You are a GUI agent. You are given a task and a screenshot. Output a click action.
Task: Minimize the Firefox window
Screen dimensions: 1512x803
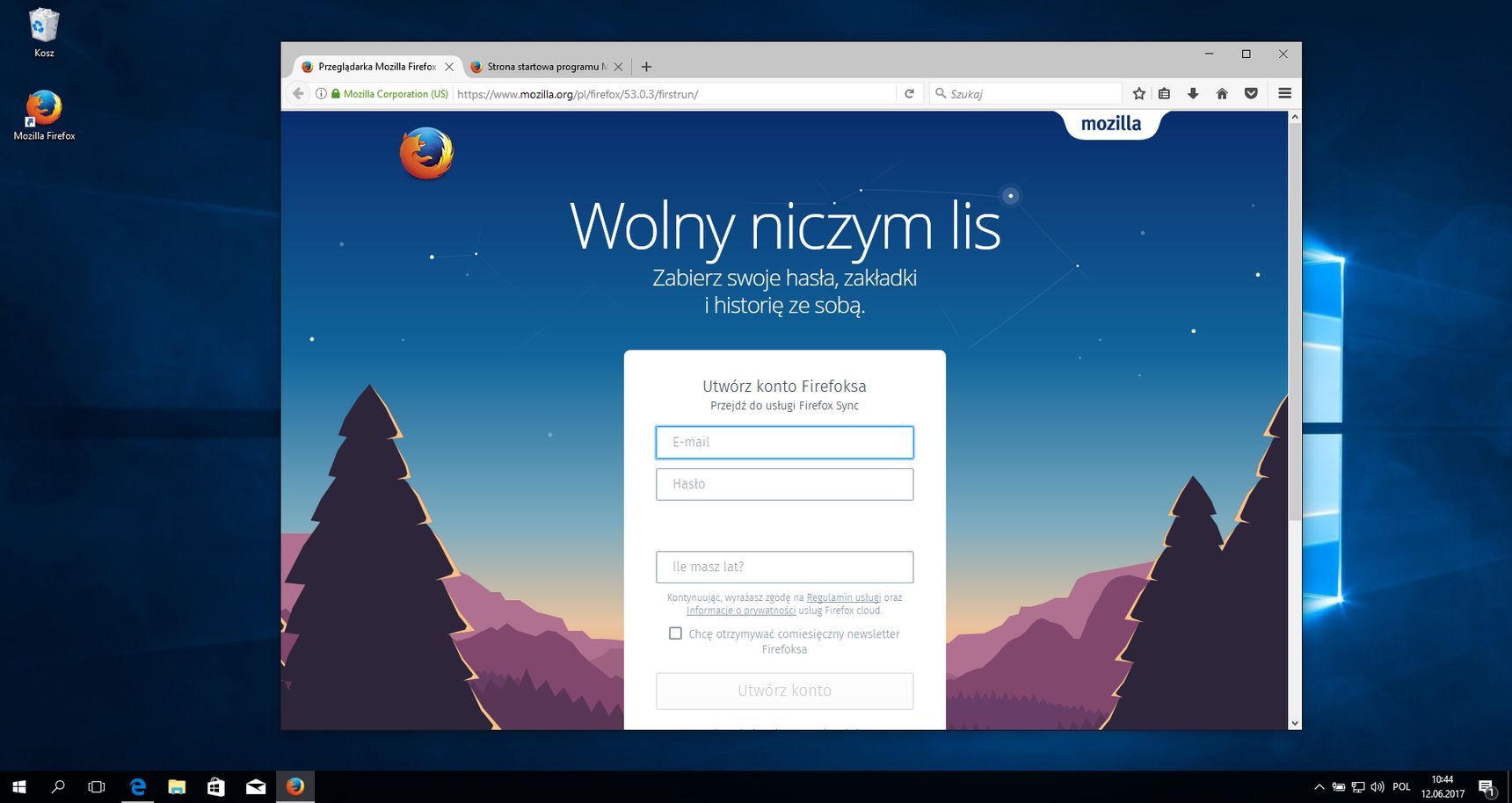[1209, 54]
